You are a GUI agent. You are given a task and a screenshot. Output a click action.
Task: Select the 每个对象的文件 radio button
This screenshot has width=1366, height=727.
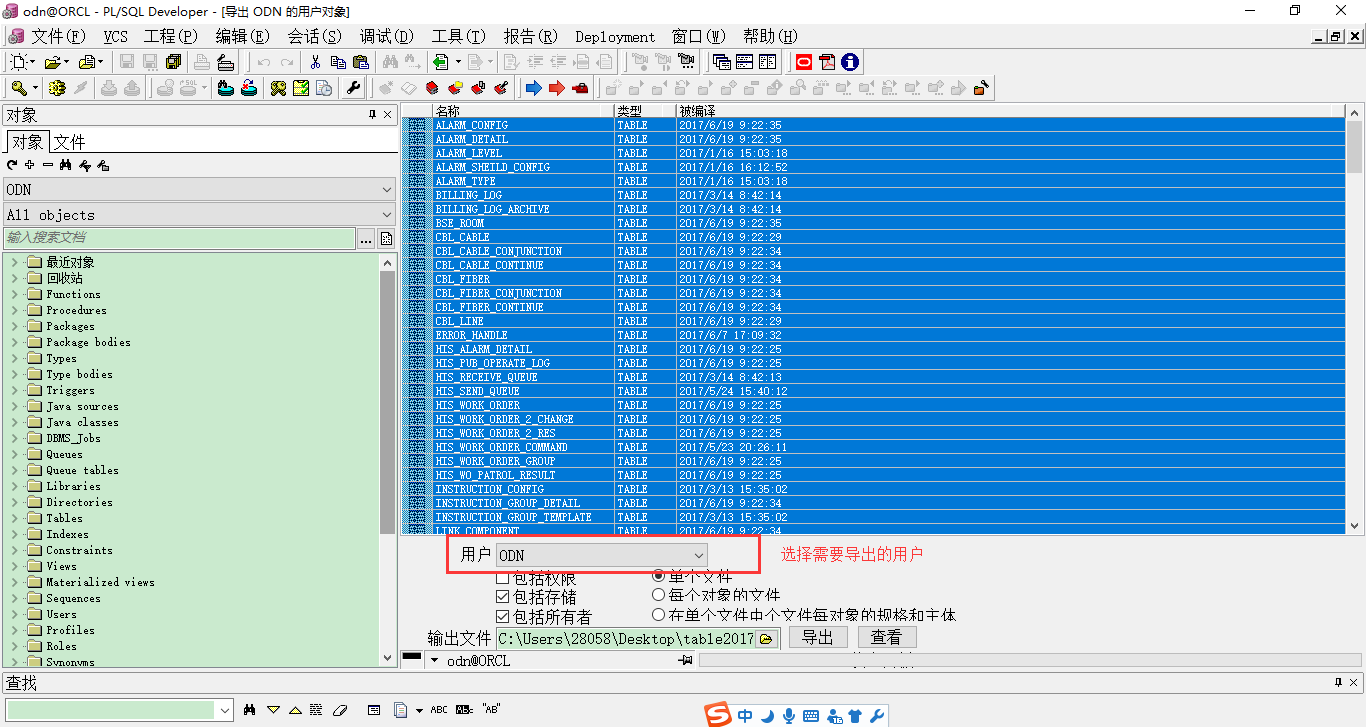(x=659, y=595)
